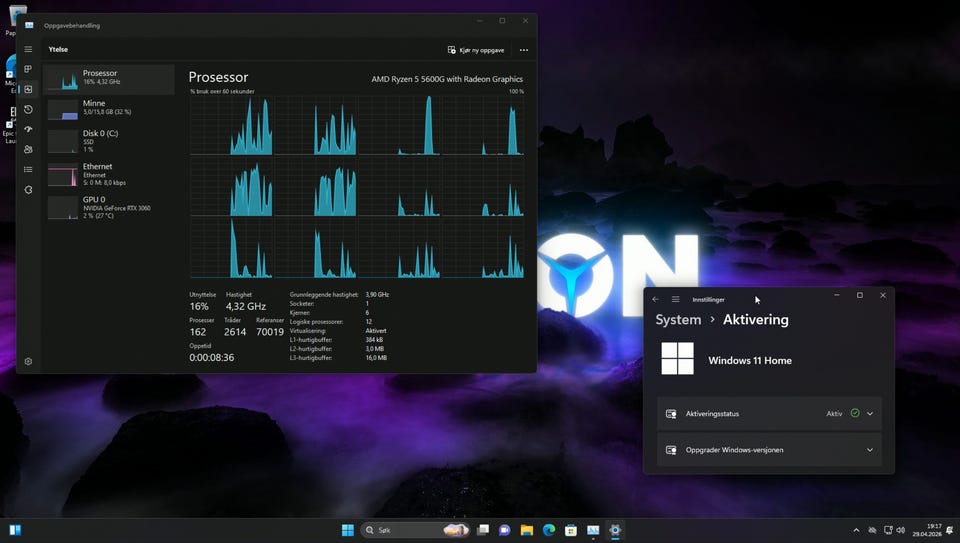The width and height of the screenshot is (960, 543).
Task: Select the Disk 0 (C:) entry
Action: pyautogui.click(x=110, y=141)
